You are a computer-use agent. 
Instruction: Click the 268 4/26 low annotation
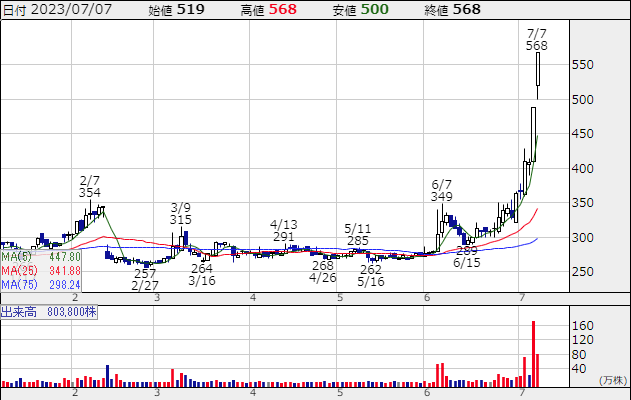[323, 272]
